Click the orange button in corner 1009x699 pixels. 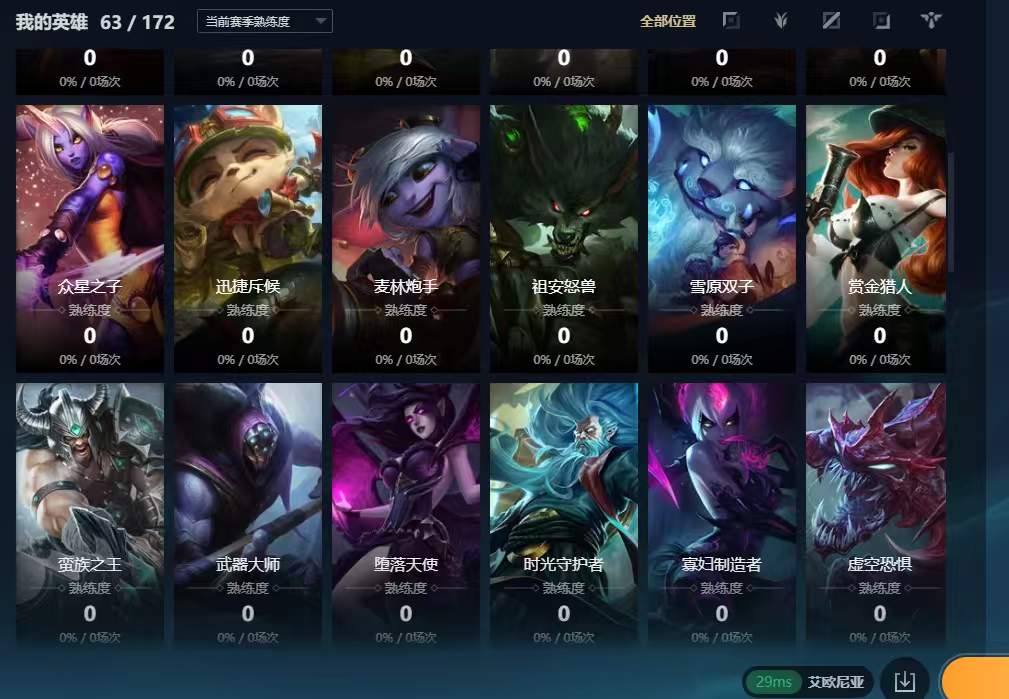click(x=975, y=678)
